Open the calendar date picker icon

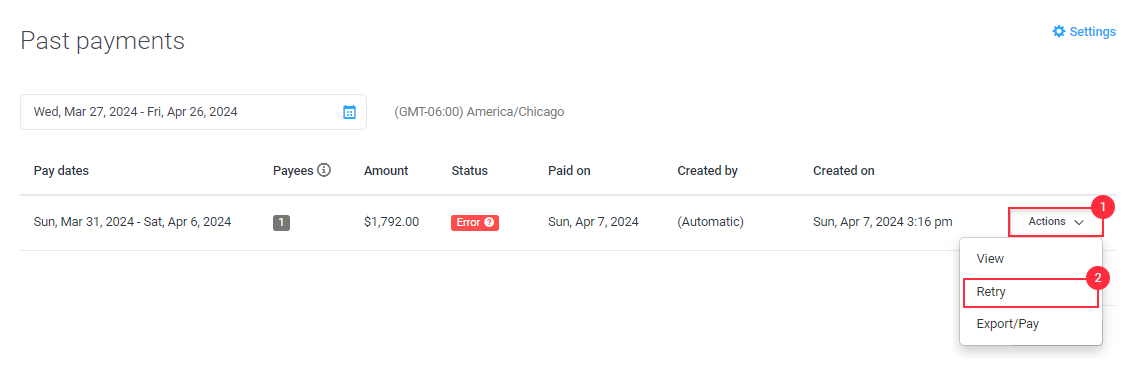[x=349, y=112]
